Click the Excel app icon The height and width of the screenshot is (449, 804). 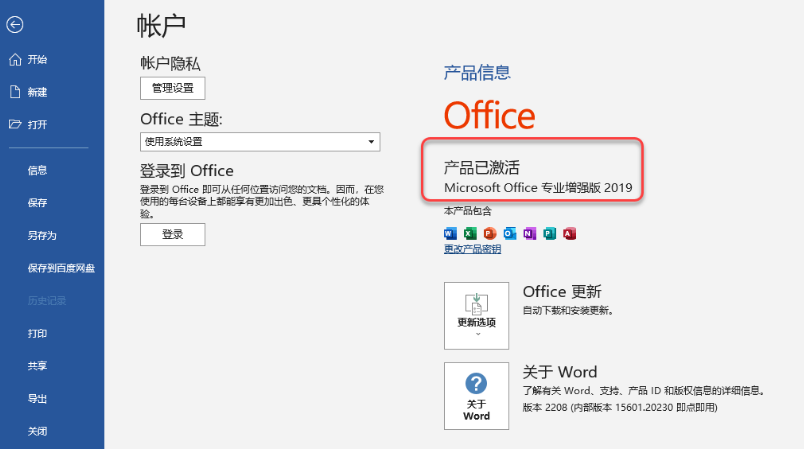click(470, 234)
